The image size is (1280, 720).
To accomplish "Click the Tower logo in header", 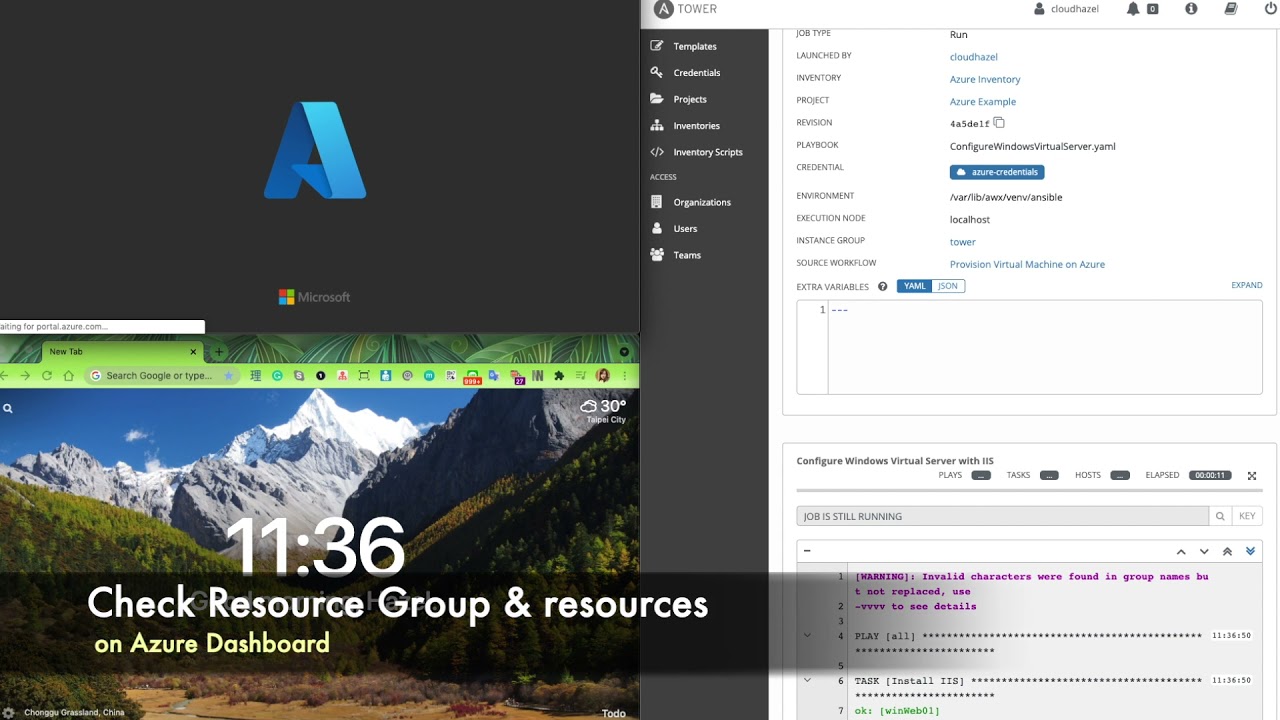I will (x=686, y=9).
